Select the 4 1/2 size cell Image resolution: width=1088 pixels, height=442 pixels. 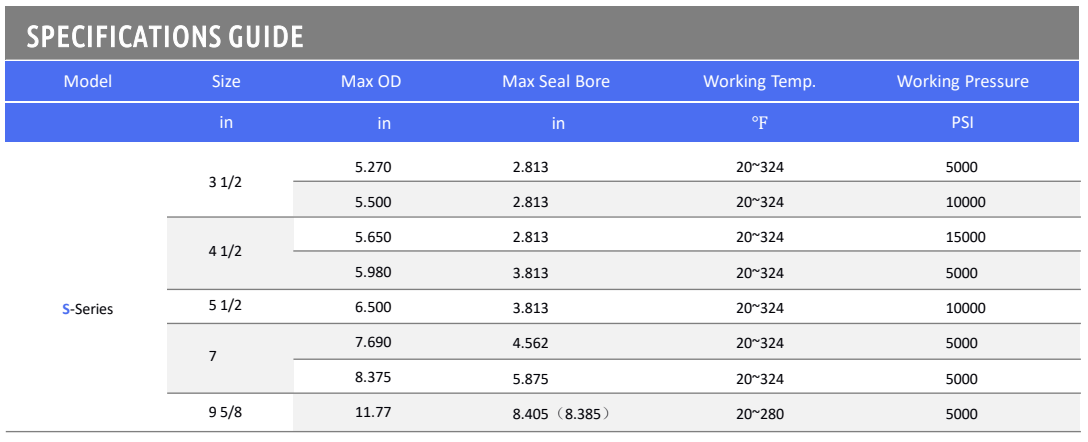point(225,251)
